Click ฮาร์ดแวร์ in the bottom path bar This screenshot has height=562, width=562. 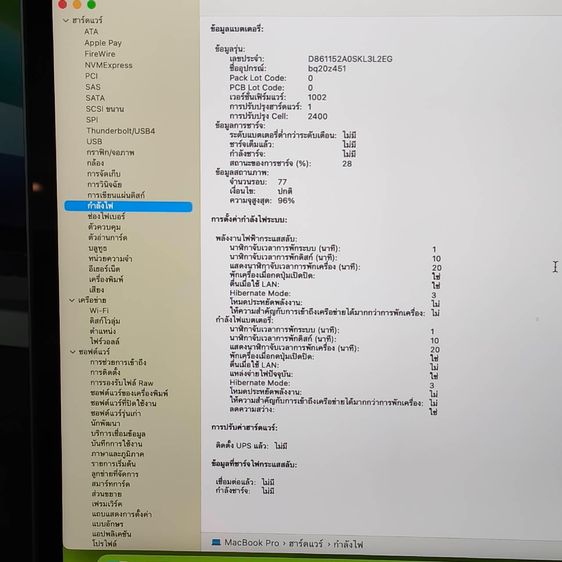coord(306,544)
